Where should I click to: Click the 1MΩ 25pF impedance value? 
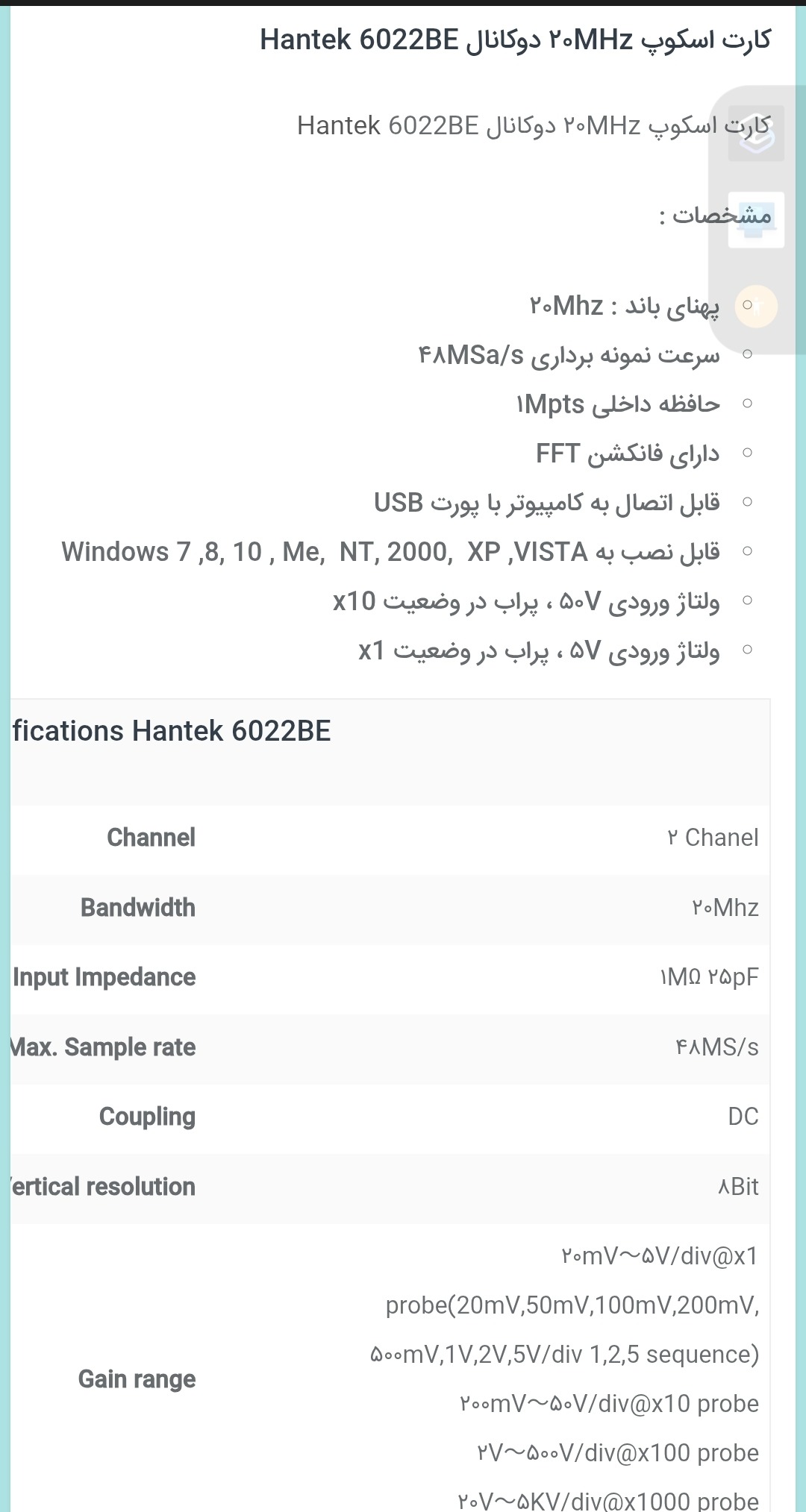pyautogui.click(x=709, y=977)
